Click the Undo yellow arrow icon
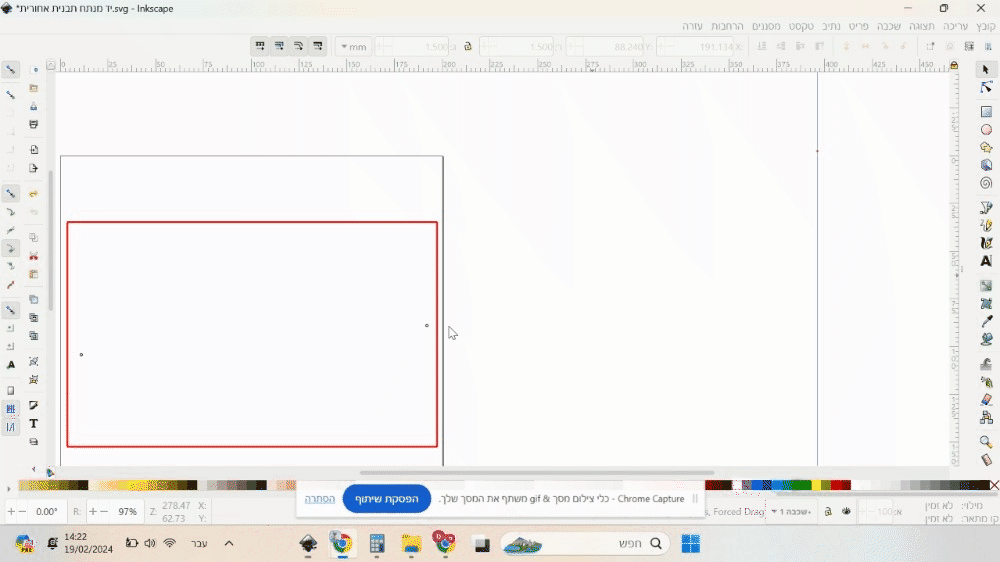Screen dimensions: 1000x562 (x=34, y=193)
